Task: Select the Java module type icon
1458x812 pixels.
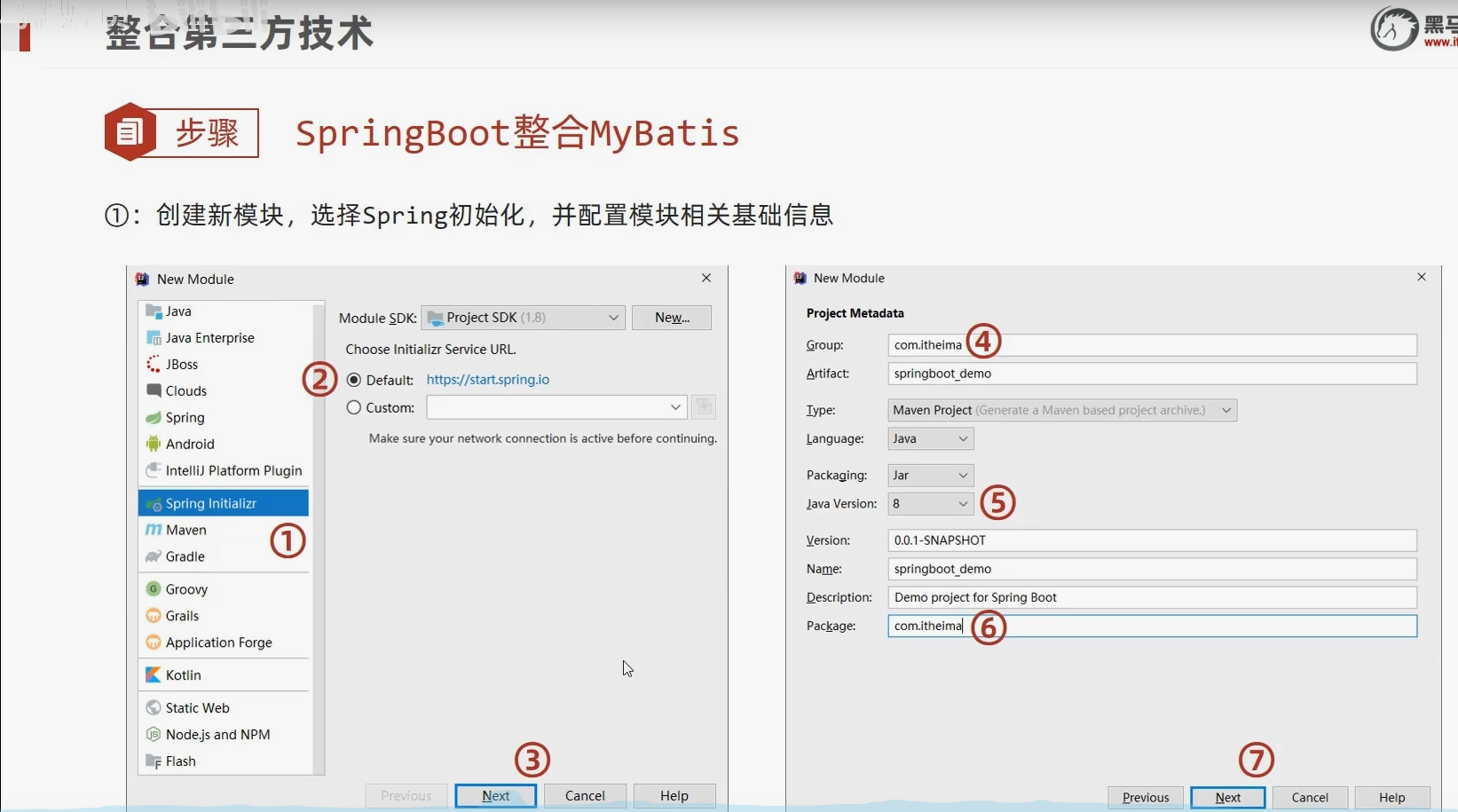Action: [154, 311]
